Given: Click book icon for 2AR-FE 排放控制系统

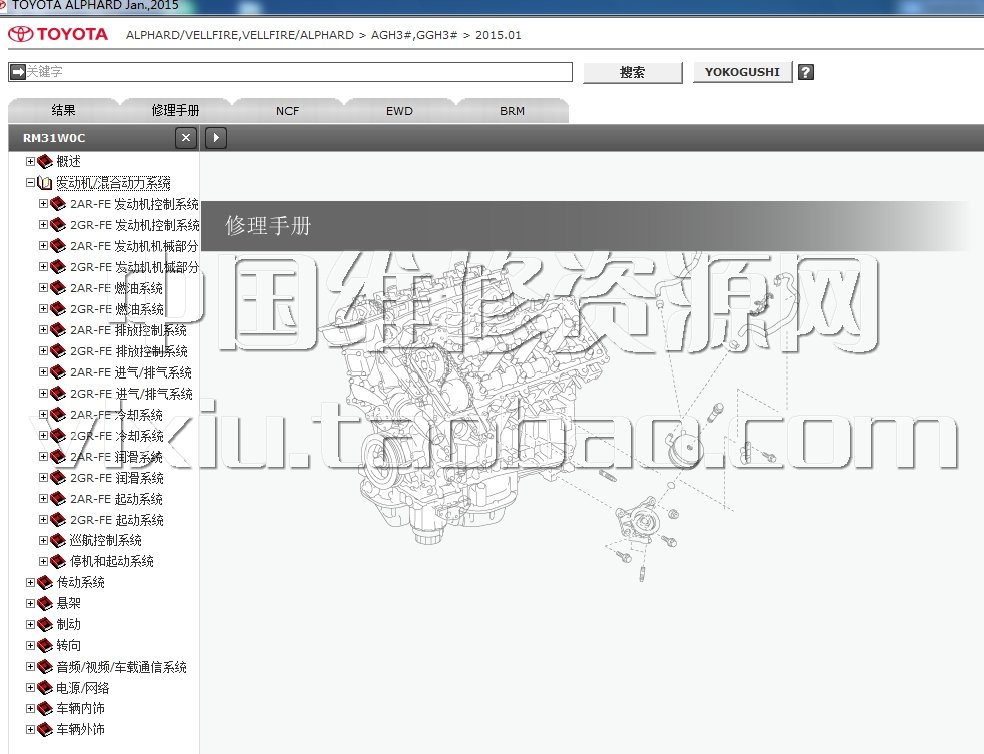Looking at the screenshot, I should point(58,330).
